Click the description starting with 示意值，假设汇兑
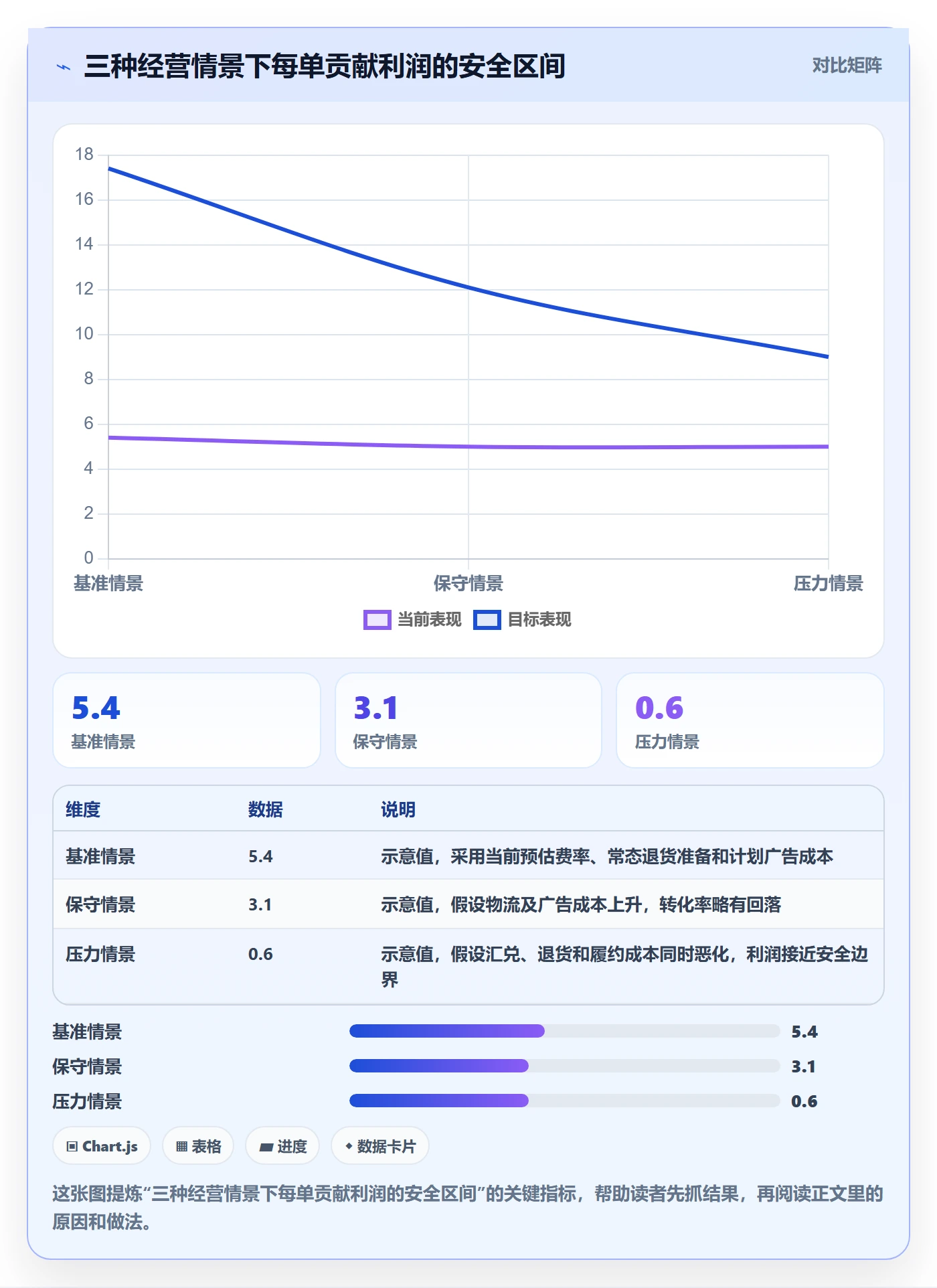The width and height of the screenshot is (937, 1288). click(x=624, y=967)
